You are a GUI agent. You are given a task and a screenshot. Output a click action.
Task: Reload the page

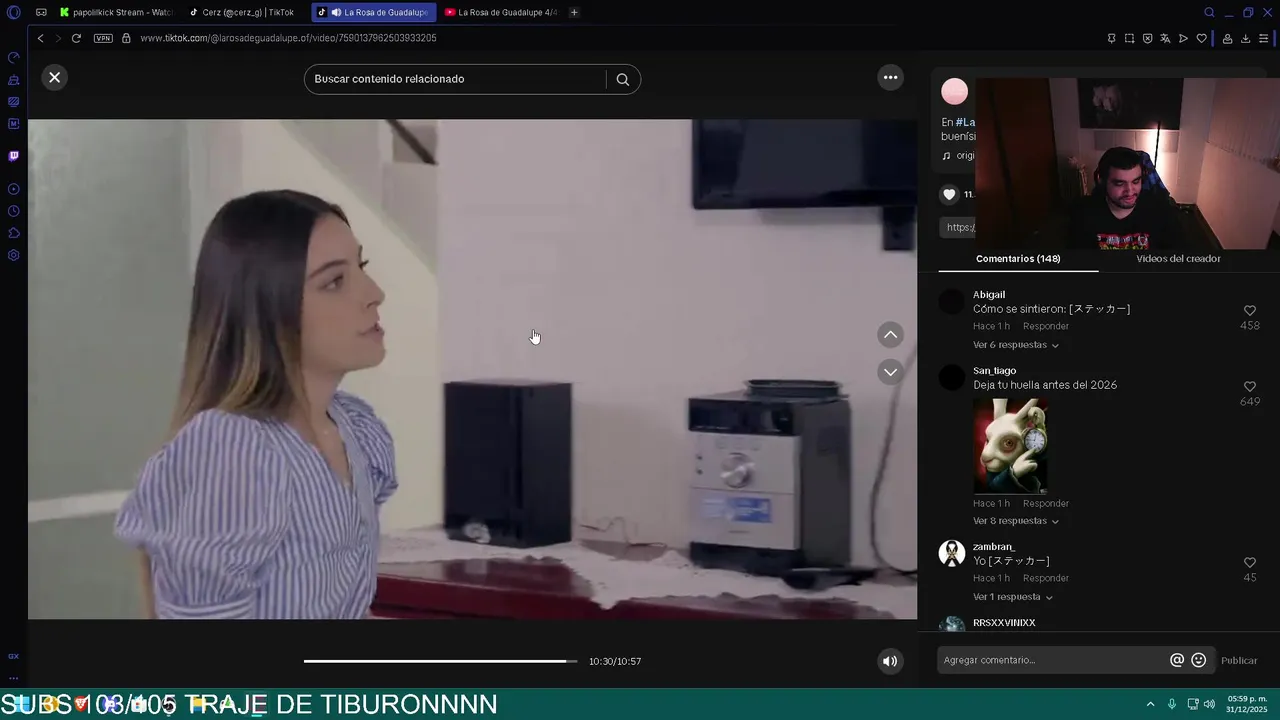point(76,38)
